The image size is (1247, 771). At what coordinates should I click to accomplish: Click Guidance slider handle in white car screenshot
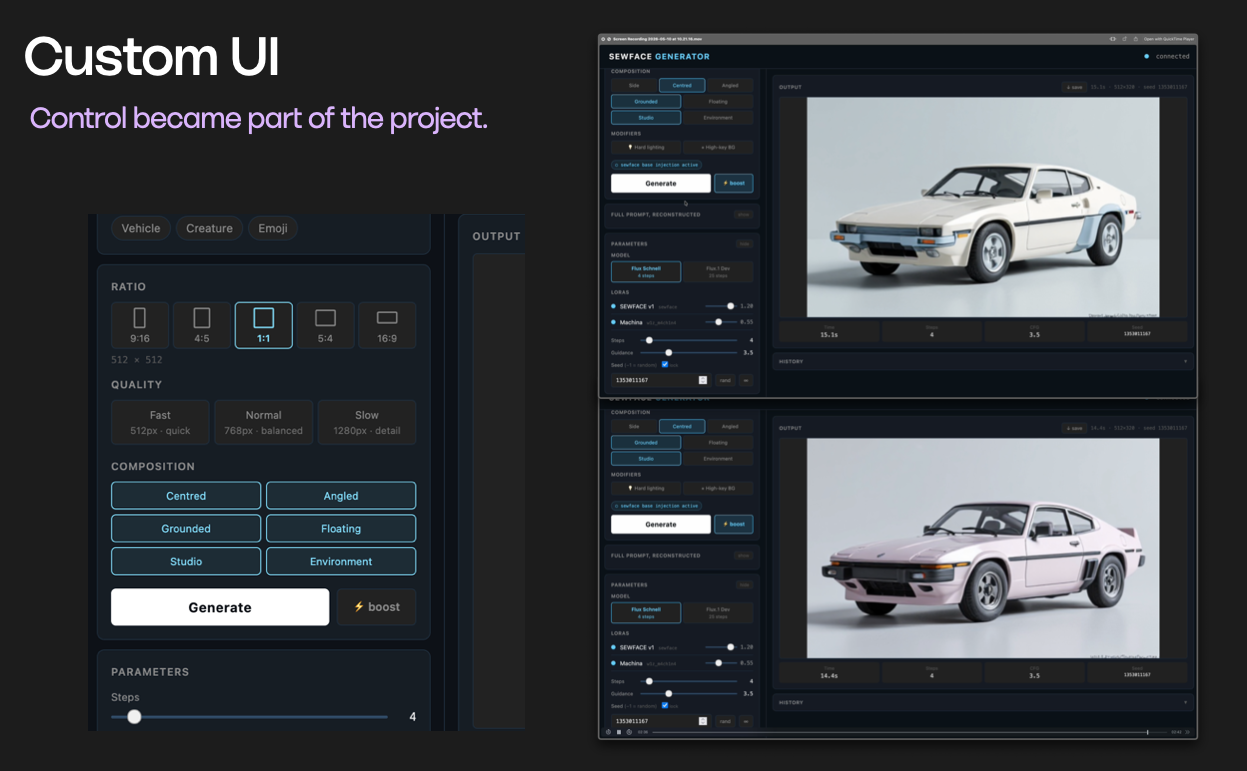tap(669, 352)
